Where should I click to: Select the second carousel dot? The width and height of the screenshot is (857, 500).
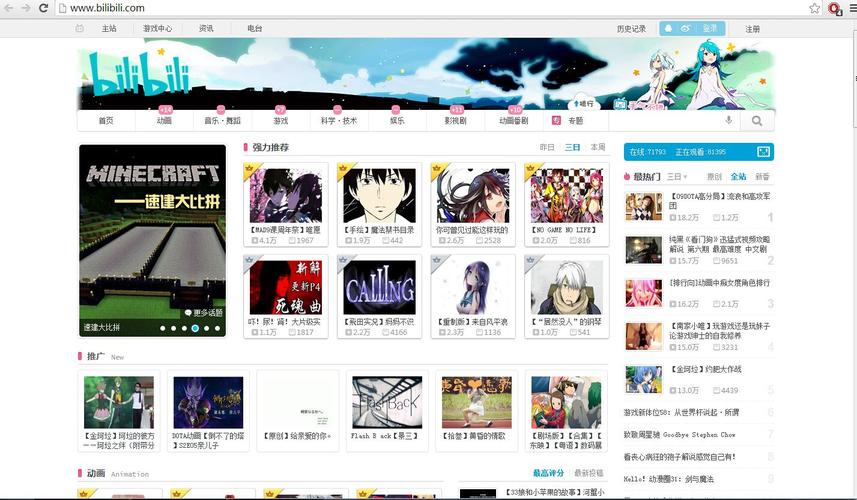173,328
